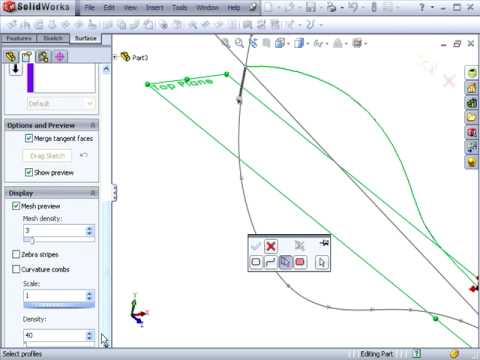Click the Apply Scene icon
Viewport: 480px width, 360px height.
point(338,43)
